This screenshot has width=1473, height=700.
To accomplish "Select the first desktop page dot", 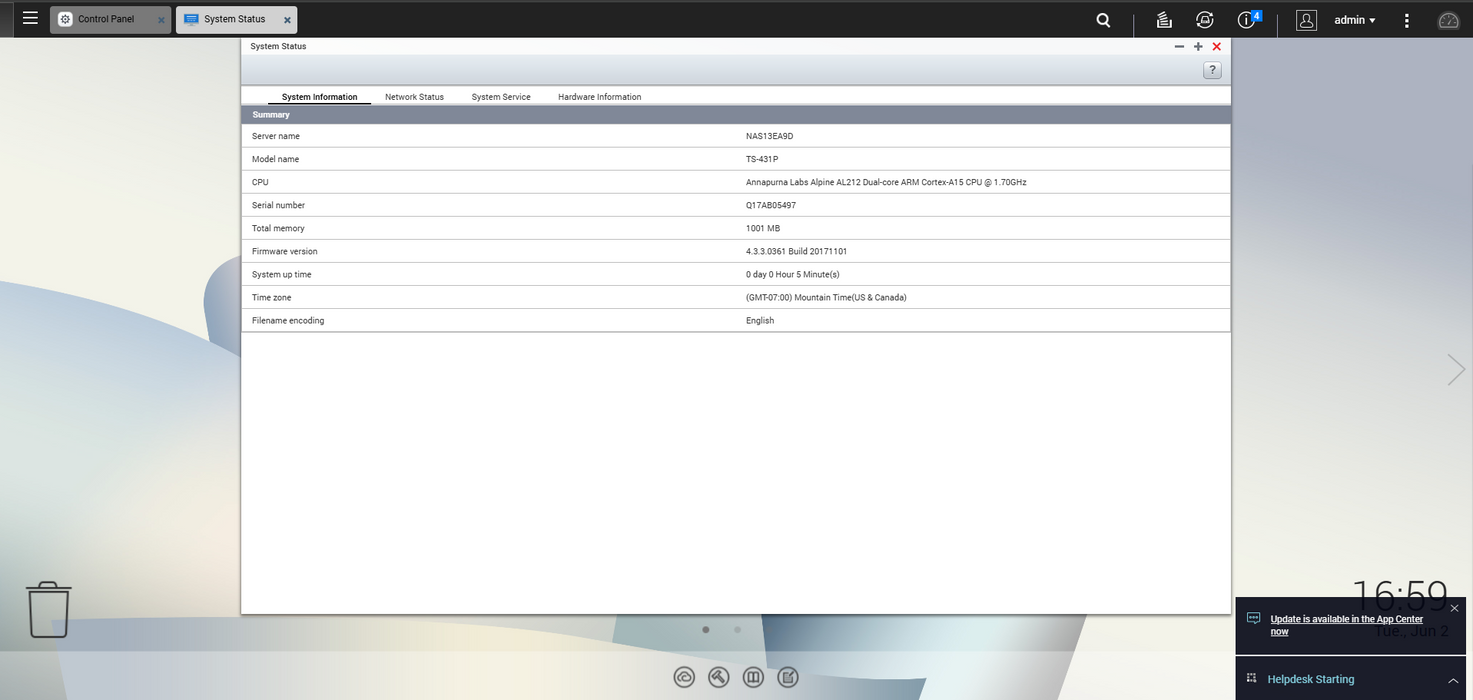I will pos(706,630).
